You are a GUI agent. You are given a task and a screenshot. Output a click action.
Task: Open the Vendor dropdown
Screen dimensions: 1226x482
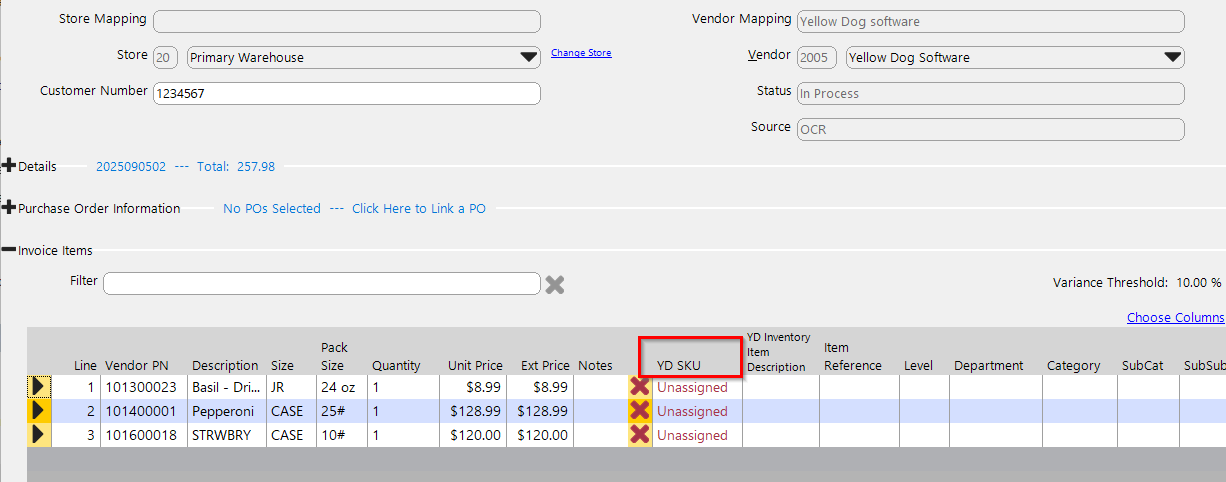(1173, 58)
